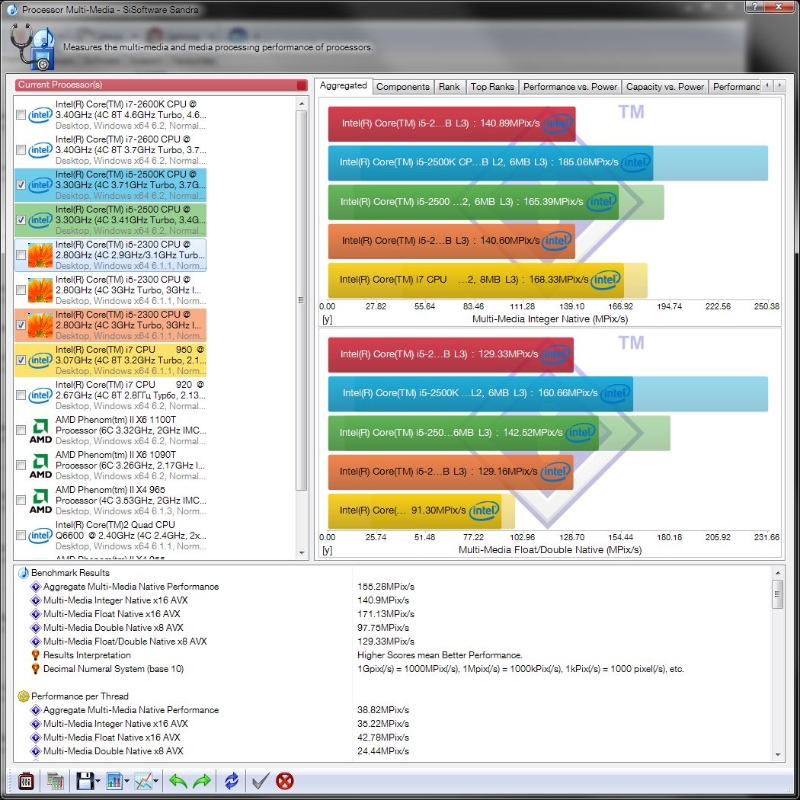Click the blue refresh arrows icon

click(x=231, y=781)
